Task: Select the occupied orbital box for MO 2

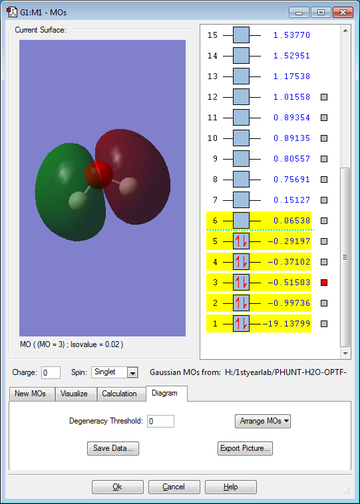Action: coord(241,303)
